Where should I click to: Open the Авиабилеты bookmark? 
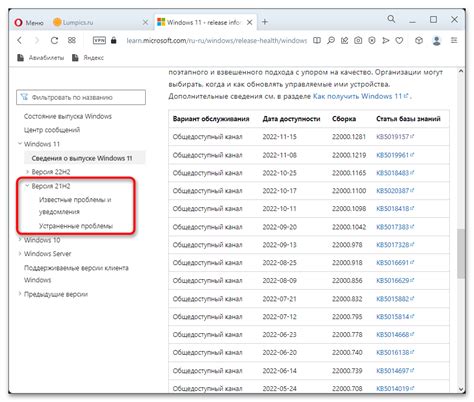pos(41,58)
